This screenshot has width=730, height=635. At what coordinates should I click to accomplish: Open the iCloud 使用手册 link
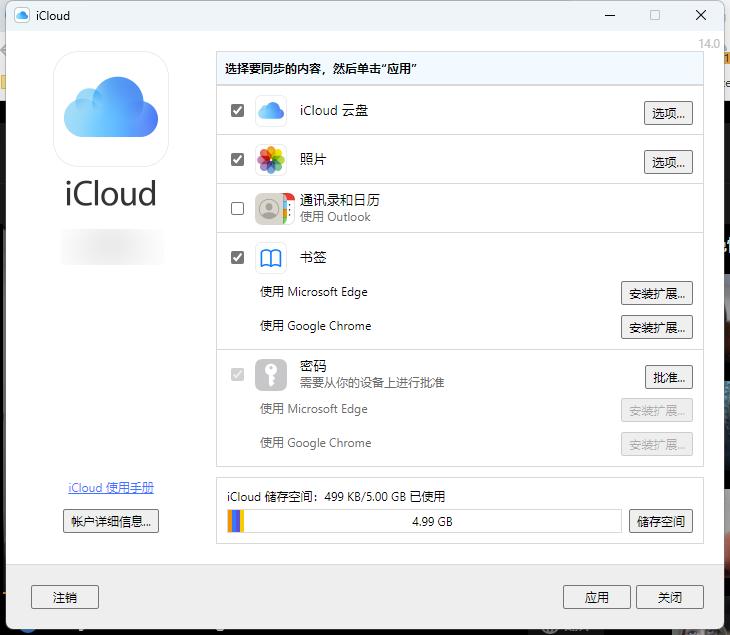[111, 488]
